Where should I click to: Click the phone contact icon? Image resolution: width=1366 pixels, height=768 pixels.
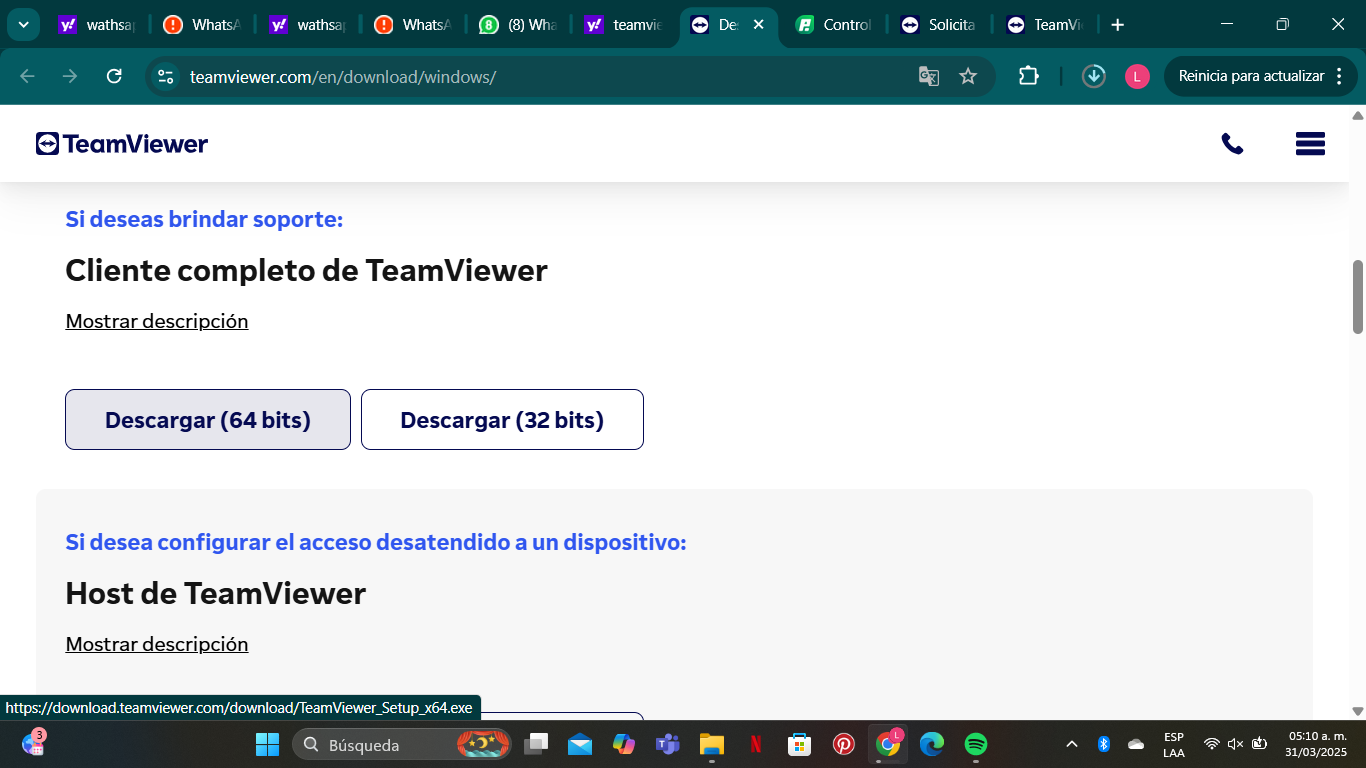coord(1232,144)
